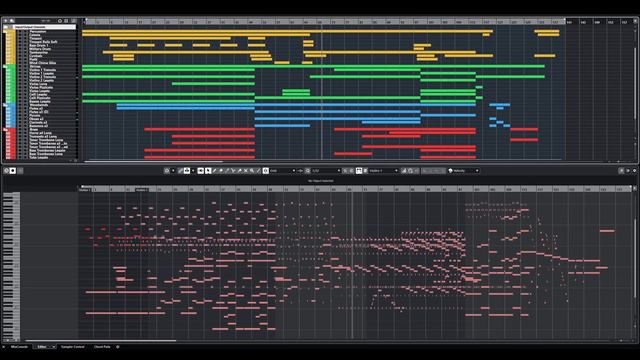Image resolution: width=640 pixels, height=360 pixels.
Task: Click selected track name field atop track list
Action: [44, 27]
